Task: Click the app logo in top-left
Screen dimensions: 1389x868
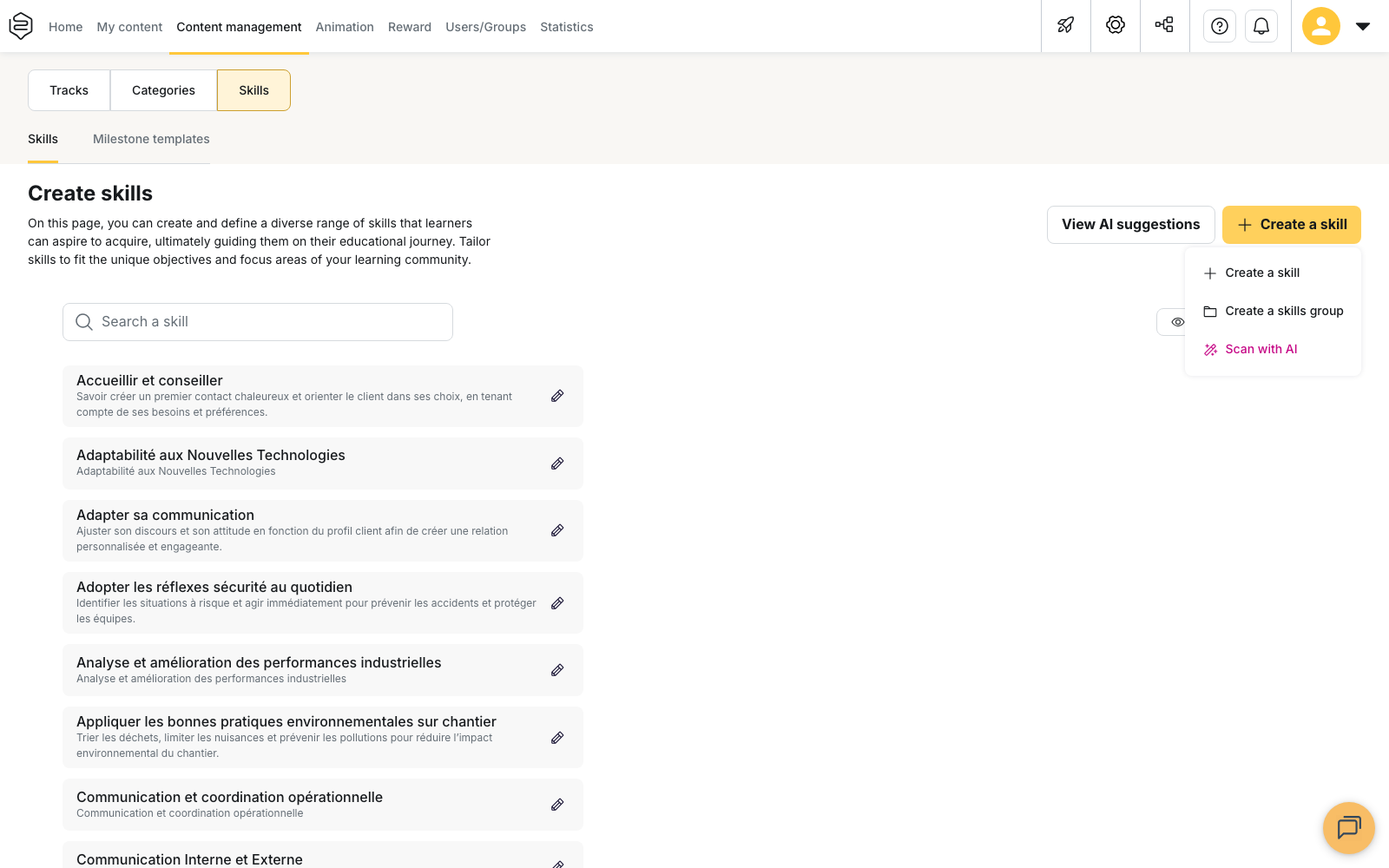Action: pyautogui.click(x=21, y=26)
